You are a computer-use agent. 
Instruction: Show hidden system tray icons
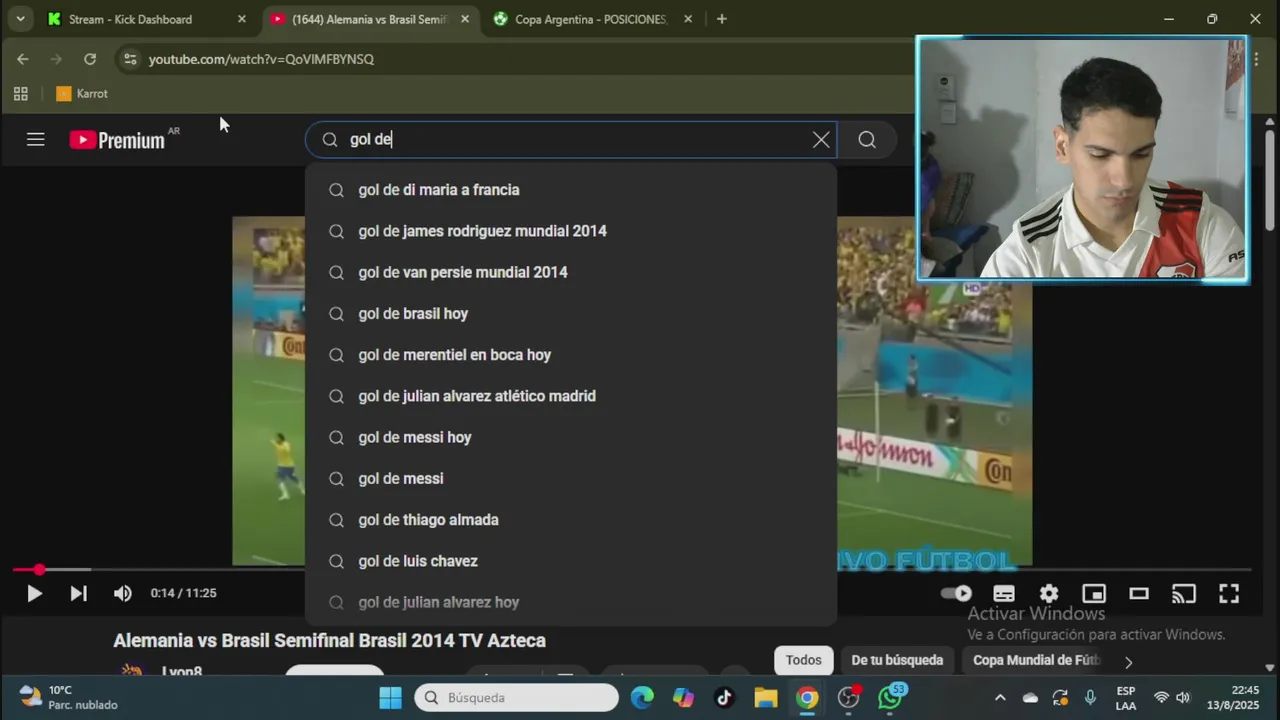click(x=1000, y=698)
